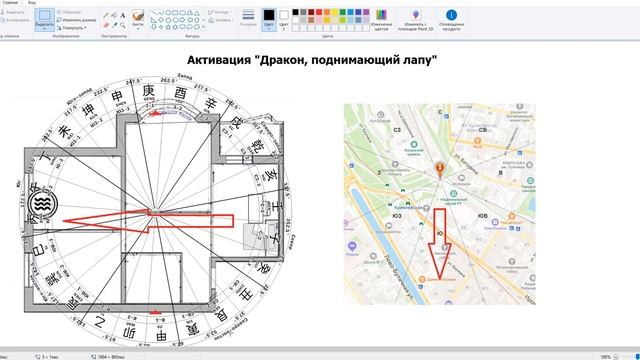Viewport: 640px width, 360px height.
Task: Click the street map image on canvas
Action: tap(440, 204)
